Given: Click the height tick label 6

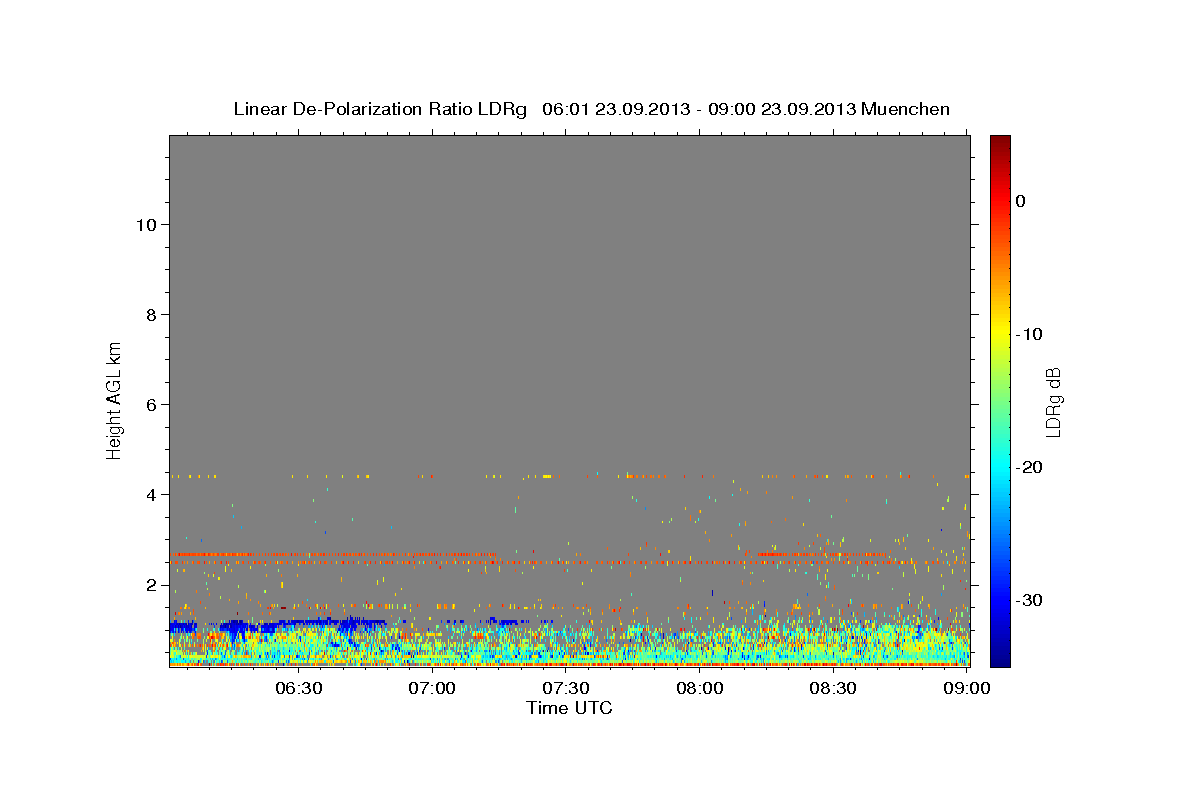Looking at the screenshot, I should [151, 404].
